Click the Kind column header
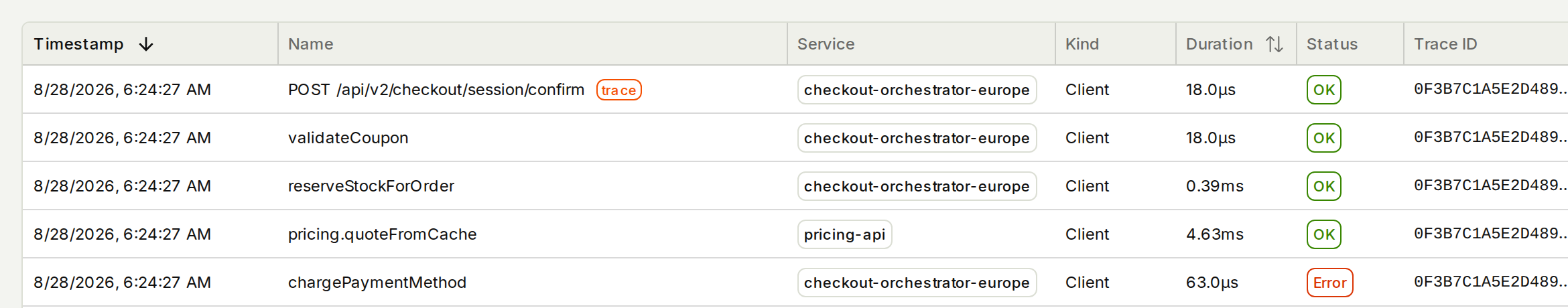The image size is (1568, 308). point(1082,44)
